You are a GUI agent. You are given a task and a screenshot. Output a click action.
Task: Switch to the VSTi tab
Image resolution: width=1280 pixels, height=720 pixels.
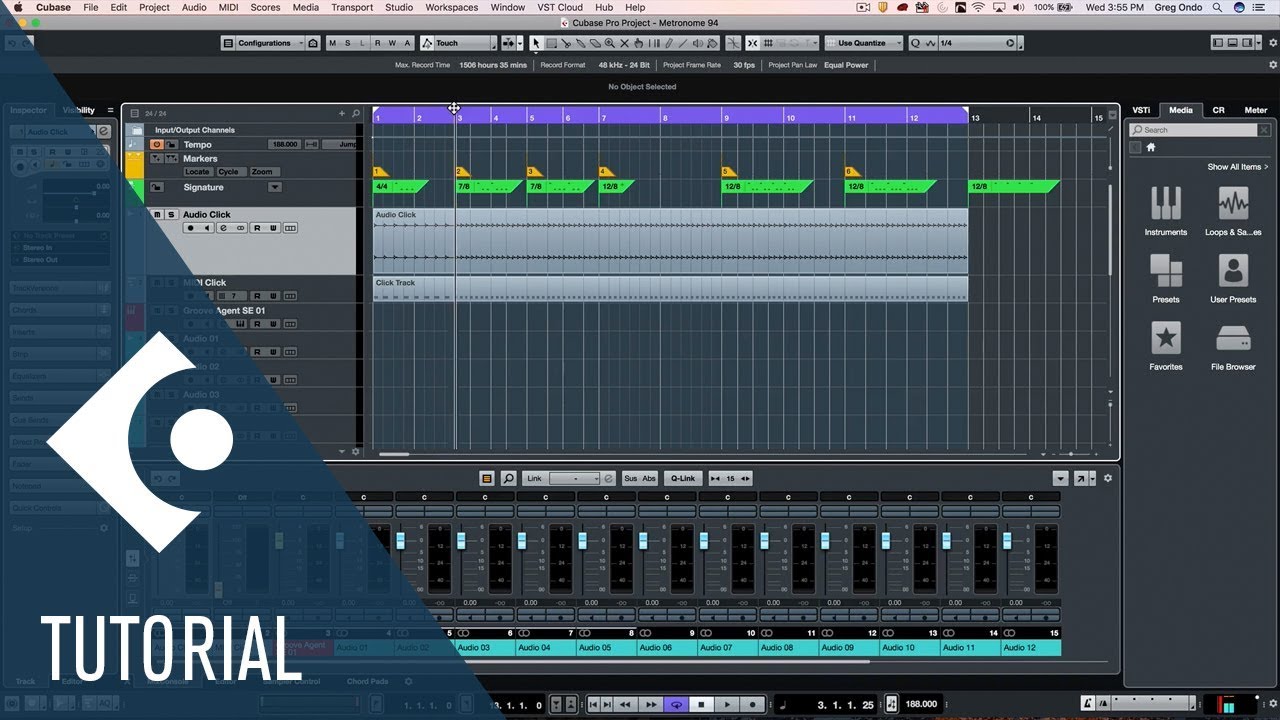1140,110
